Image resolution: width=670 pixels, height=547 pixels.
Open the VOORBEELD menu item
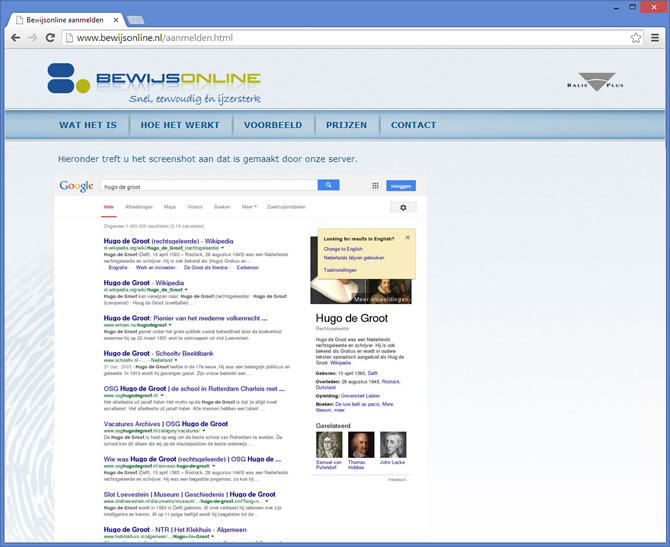point(273,125)
